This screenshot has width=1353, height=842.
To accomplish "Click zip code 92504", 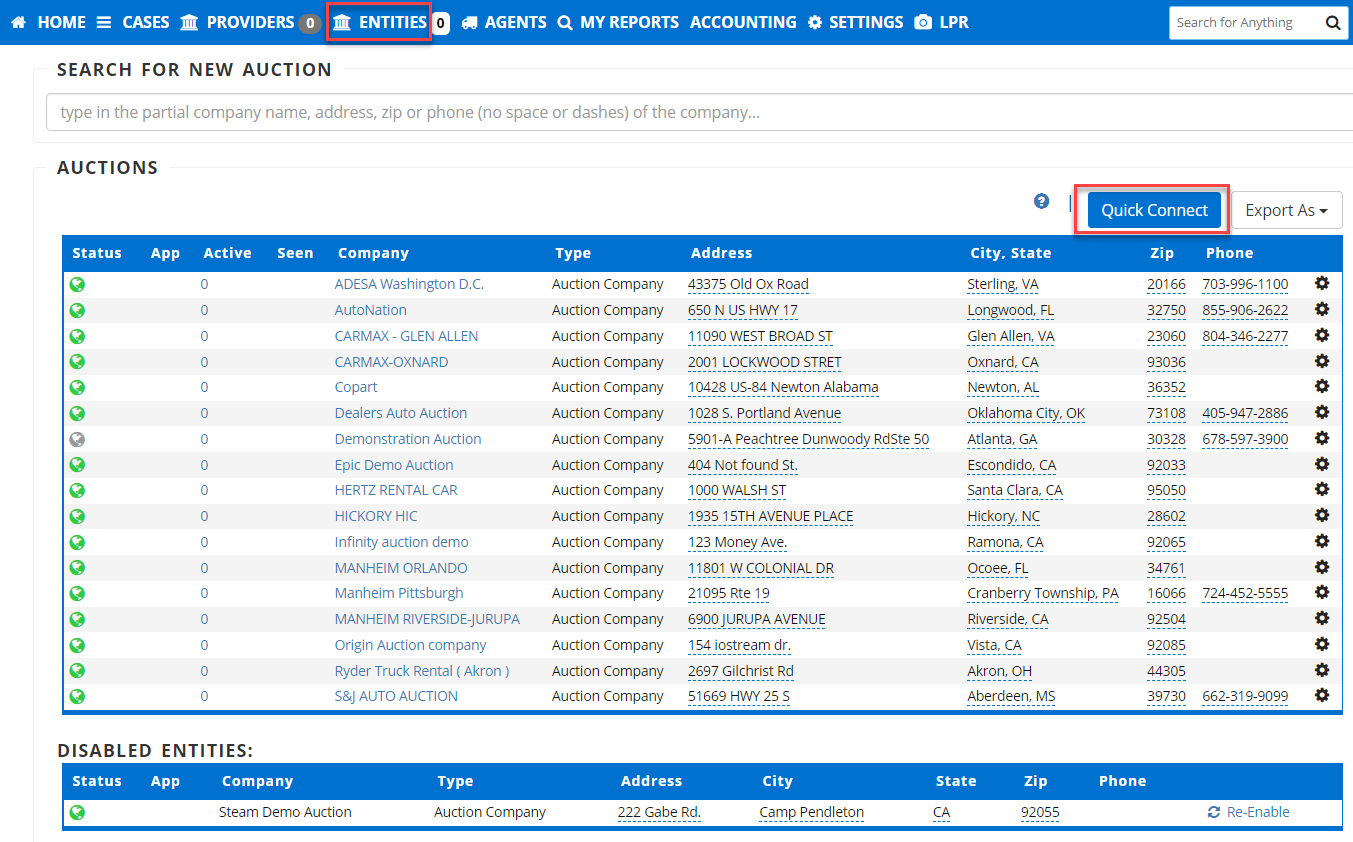I will tap(1166, 619).
